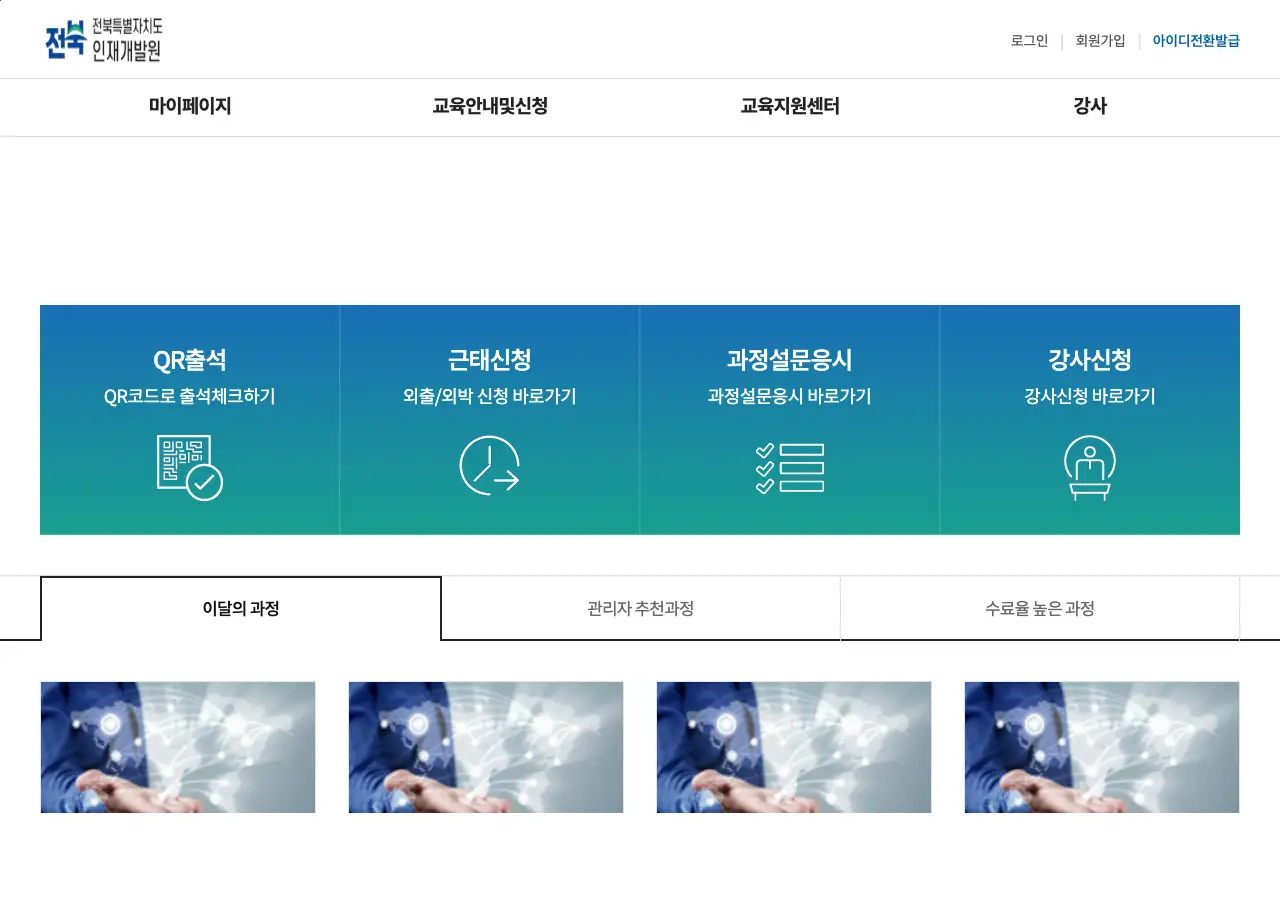1280x900 pixels.
Task: Go to 외출/외박 신청 바로가기
Action: 489,397
